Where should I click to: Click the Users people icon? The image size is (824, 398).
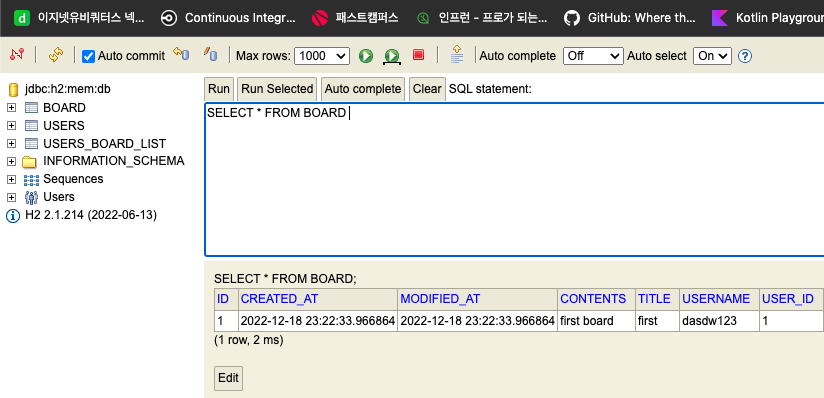pos(32,197)
